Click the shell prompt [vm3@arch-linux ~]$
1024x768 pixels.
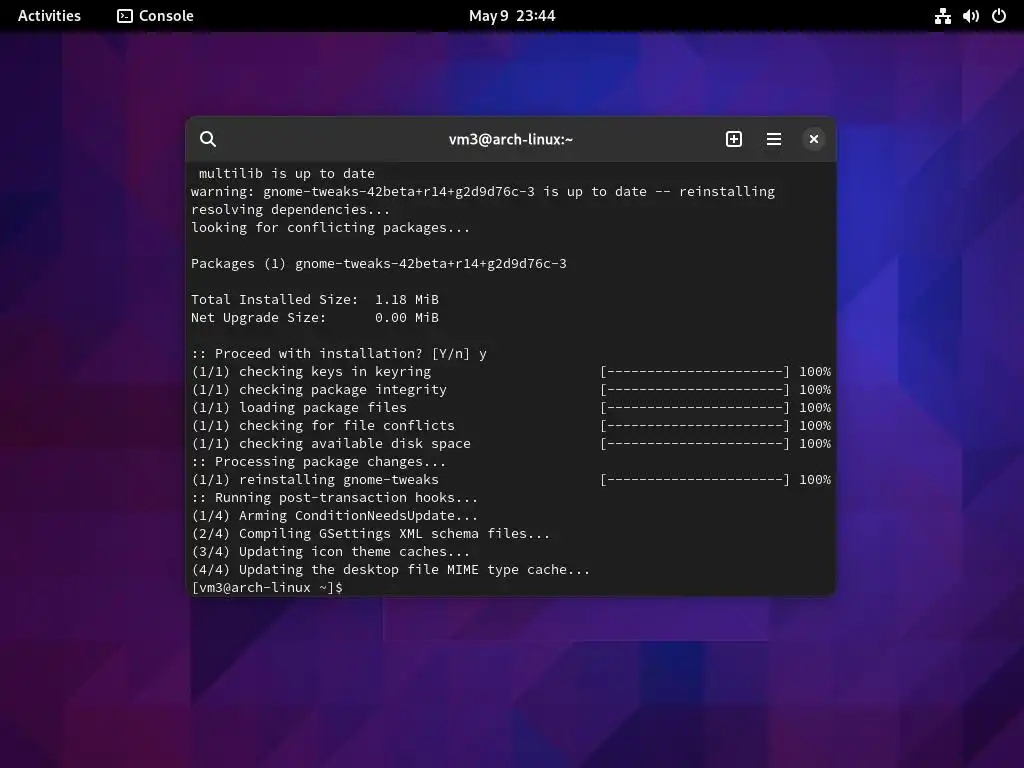tap(266, 587)
